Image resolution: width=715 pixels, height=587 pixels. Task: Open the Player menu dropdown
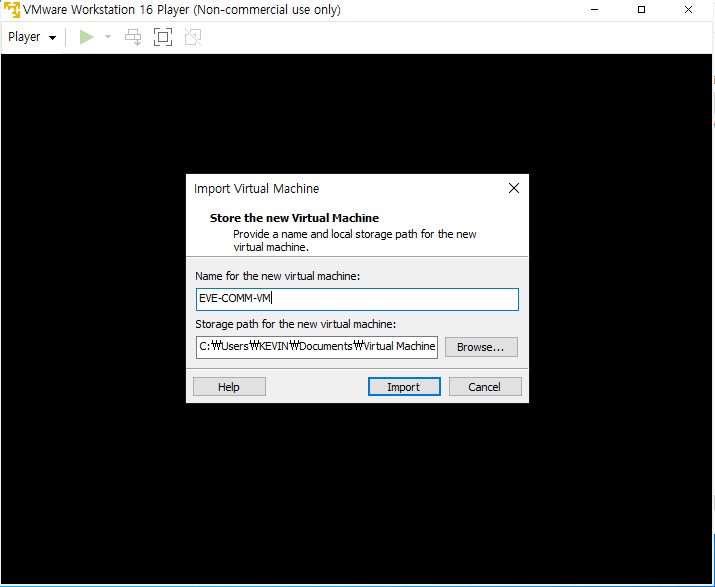tap(32, 37)
